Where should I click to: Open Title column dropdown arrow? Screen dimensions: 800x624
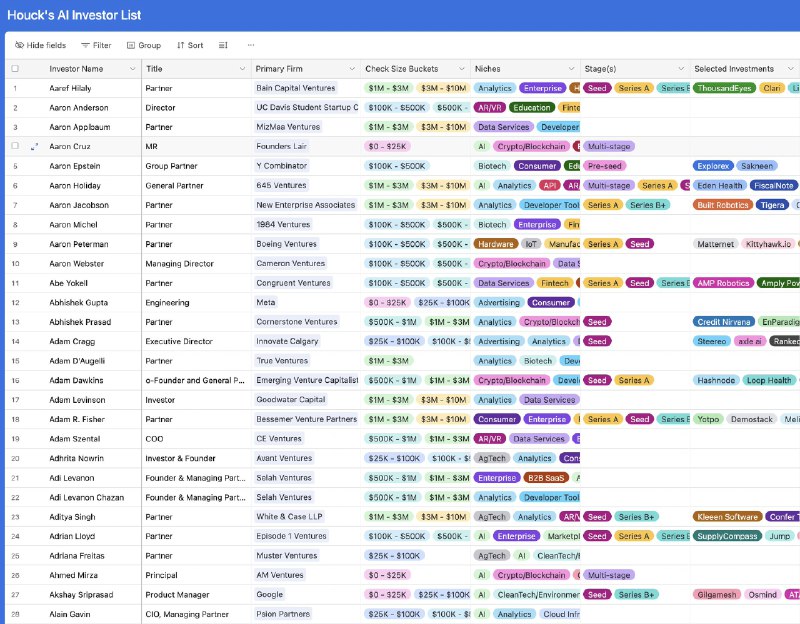pyautogui.click(x=242, y=68)
